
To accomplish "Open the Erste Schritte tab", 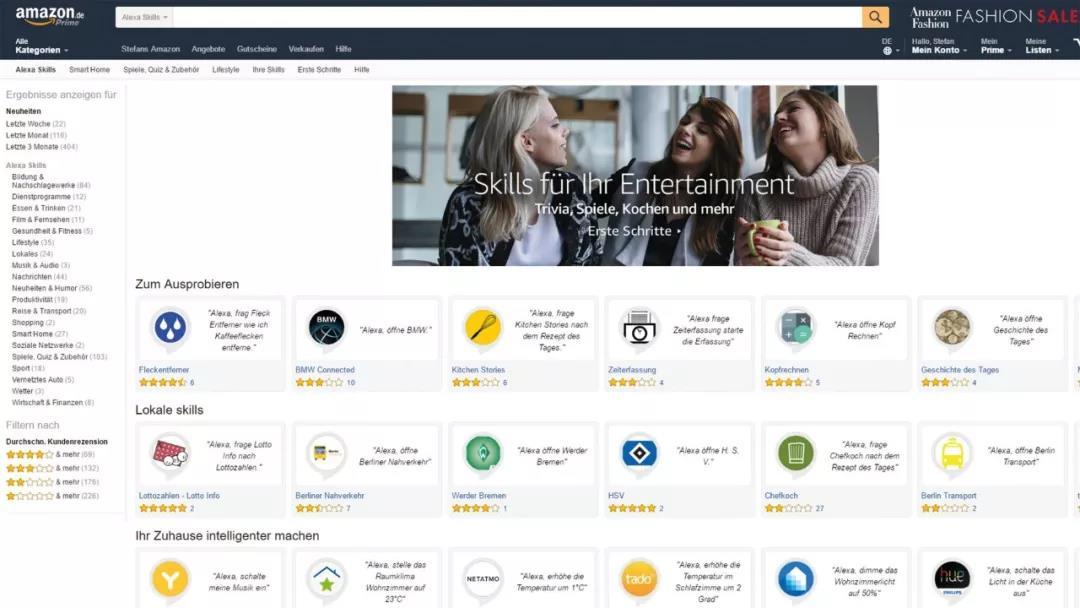I will tap(319, 70).
